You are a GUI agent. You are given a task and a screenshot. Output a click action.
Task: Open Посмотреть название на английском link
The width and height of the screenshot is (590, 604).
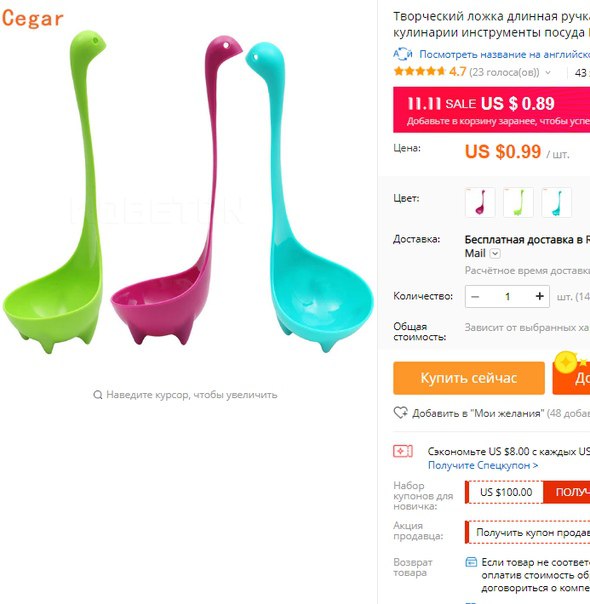pos(505,54)
